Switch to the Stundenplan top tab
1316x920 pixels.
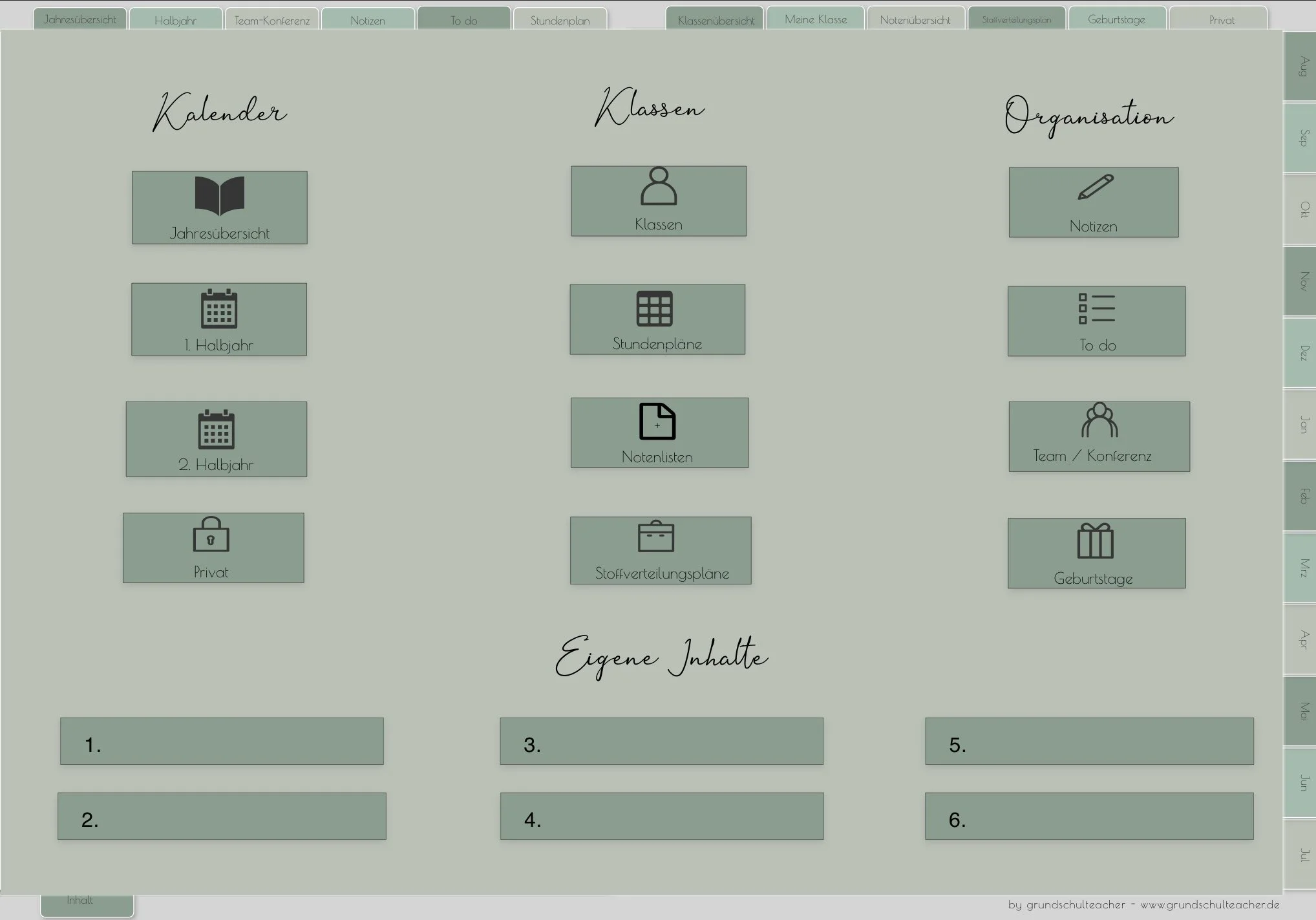tap(560, 20)
